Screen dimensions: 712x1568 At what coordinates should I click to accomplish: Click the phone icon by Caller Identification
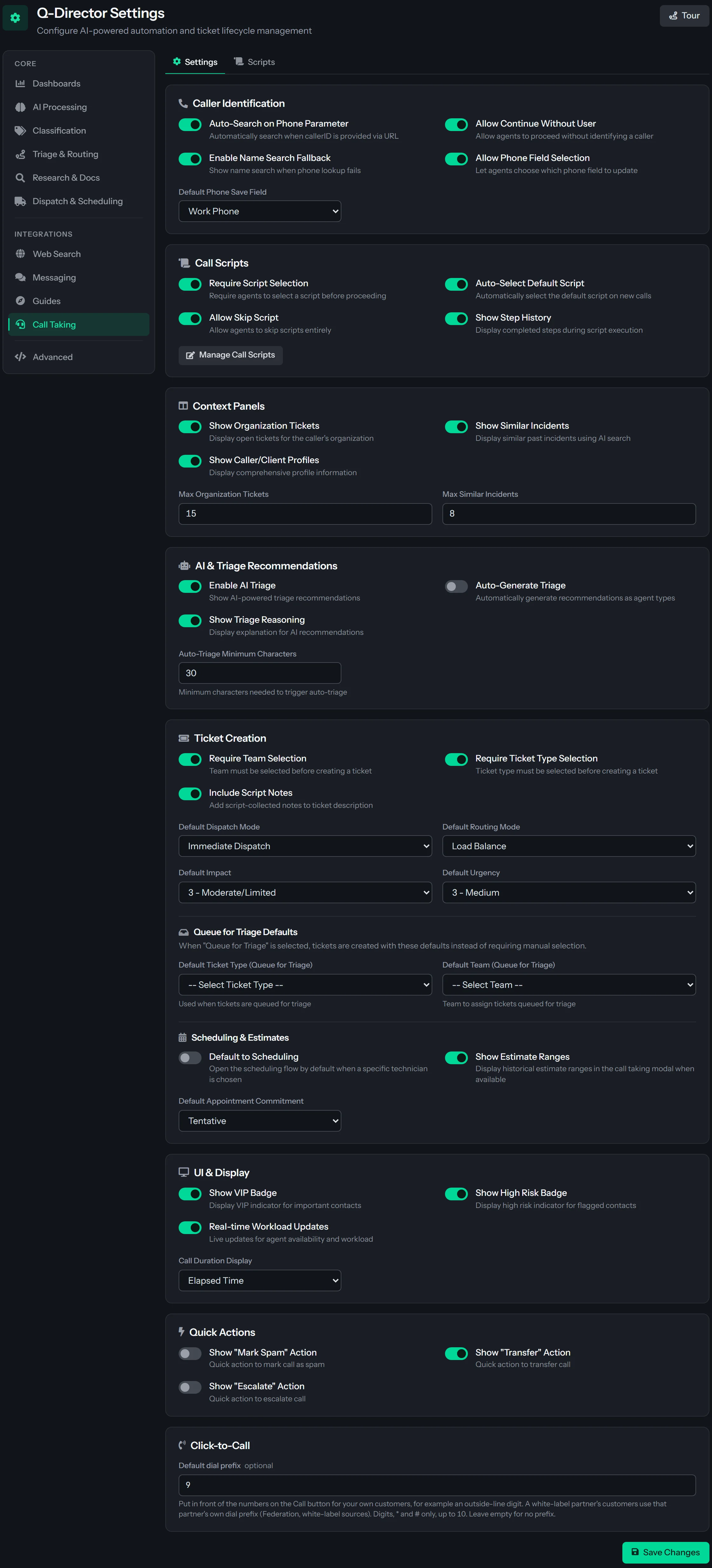182,103
